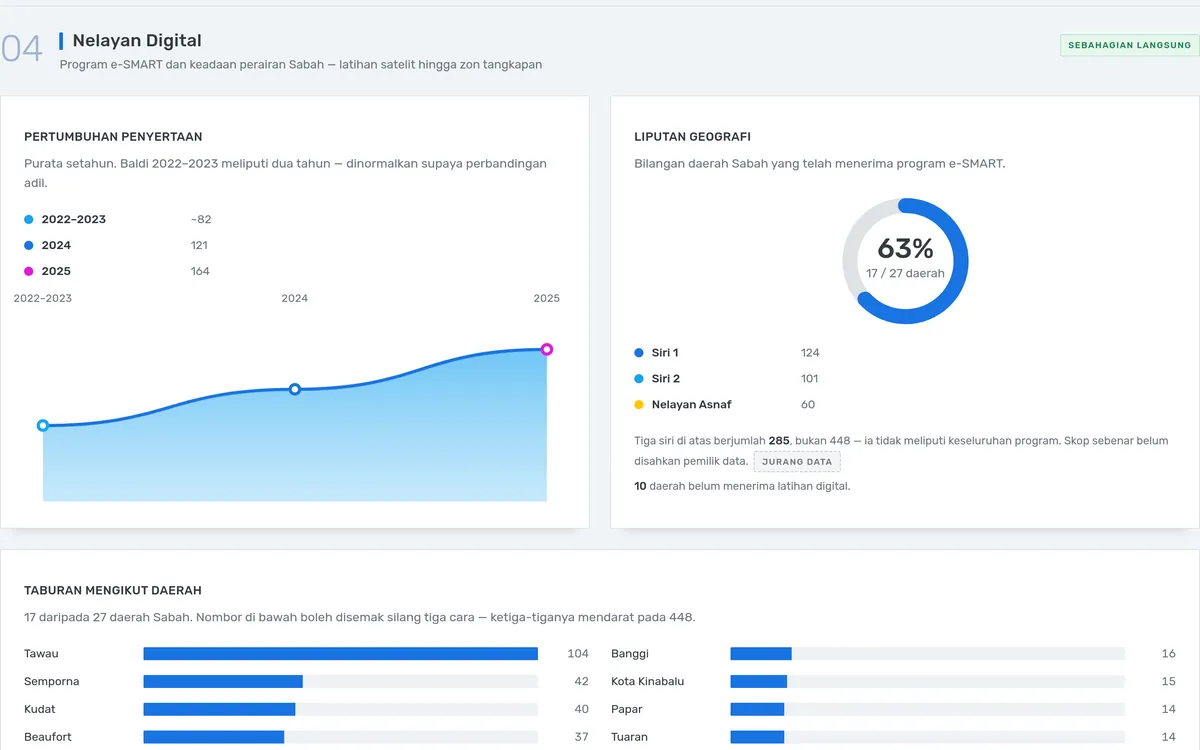Click the Tawau district label
Screen dimensions: 1200x750
41,654
